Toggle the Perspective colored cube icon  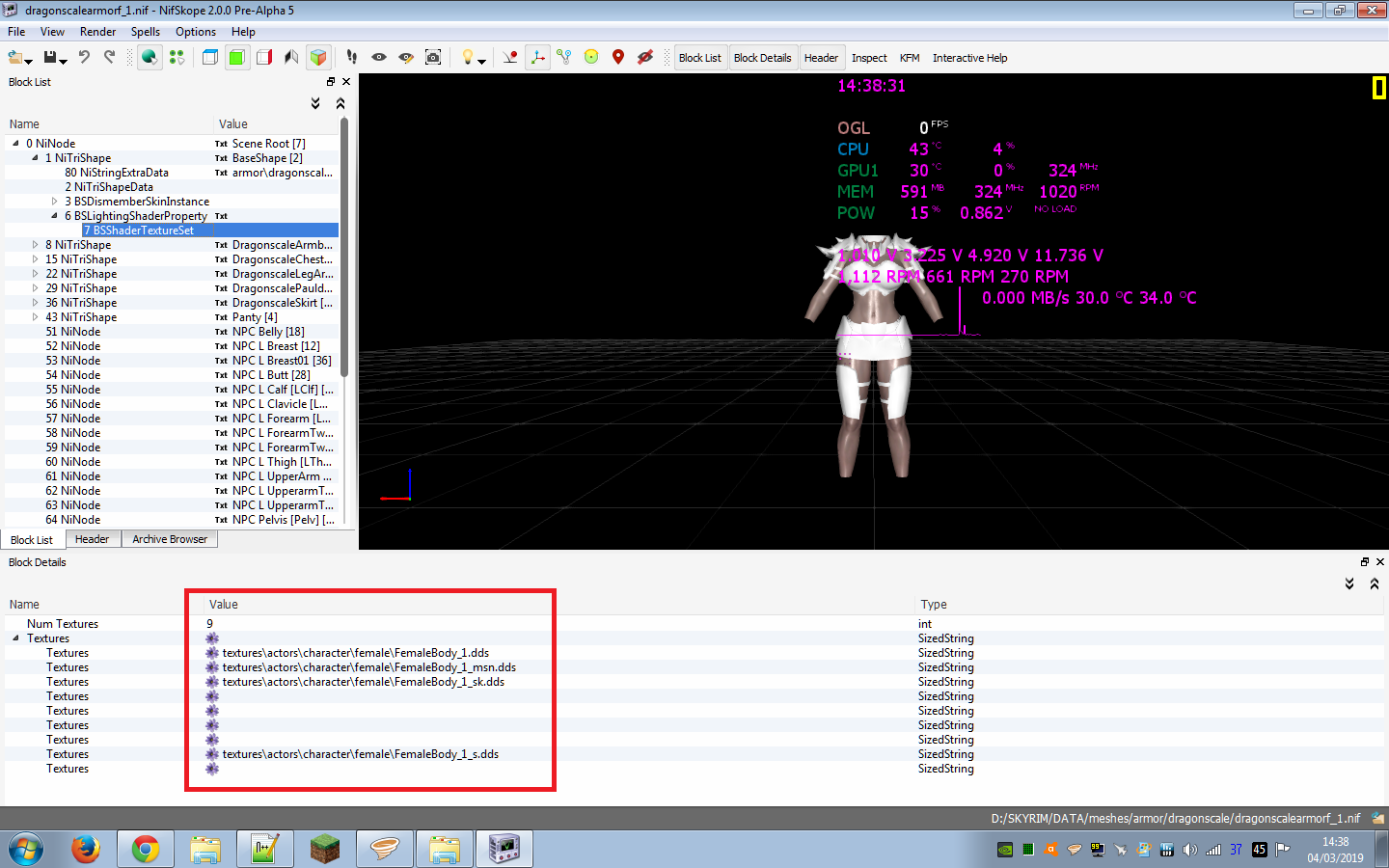pos(317,58)
